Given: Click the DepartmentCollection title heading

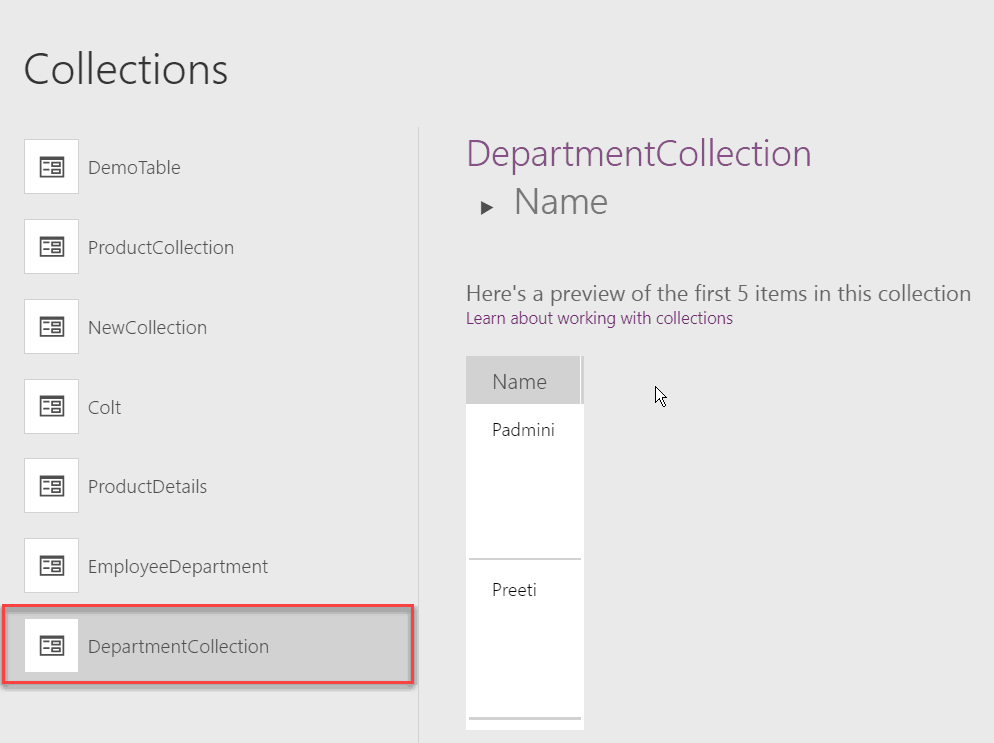Looking at the screenshot, I should [x=638, y=154].
